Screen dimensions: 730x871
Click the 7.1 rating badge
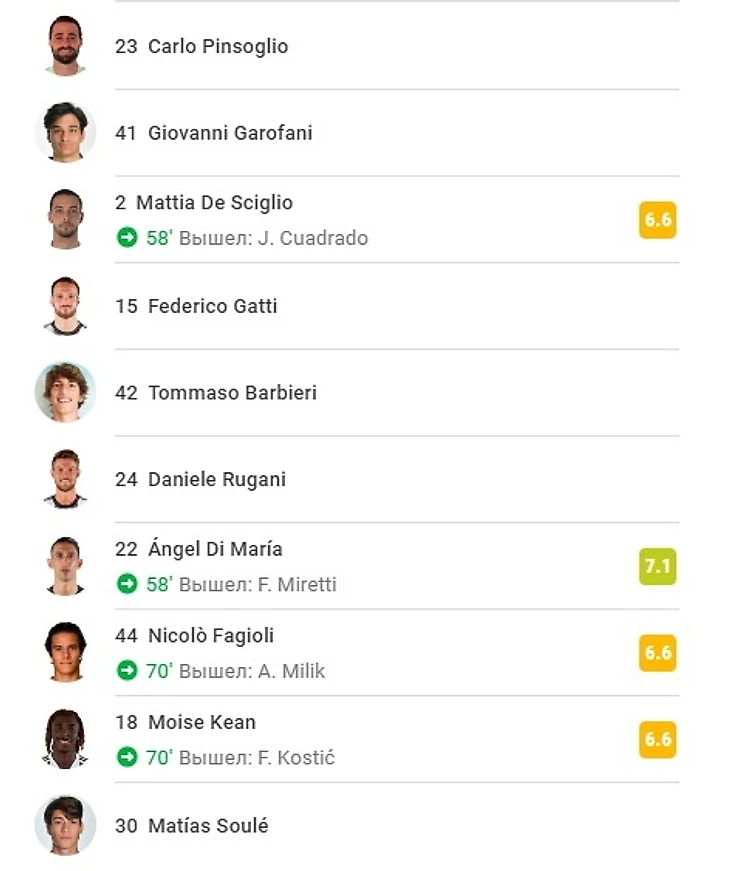[x=658, y=567]
